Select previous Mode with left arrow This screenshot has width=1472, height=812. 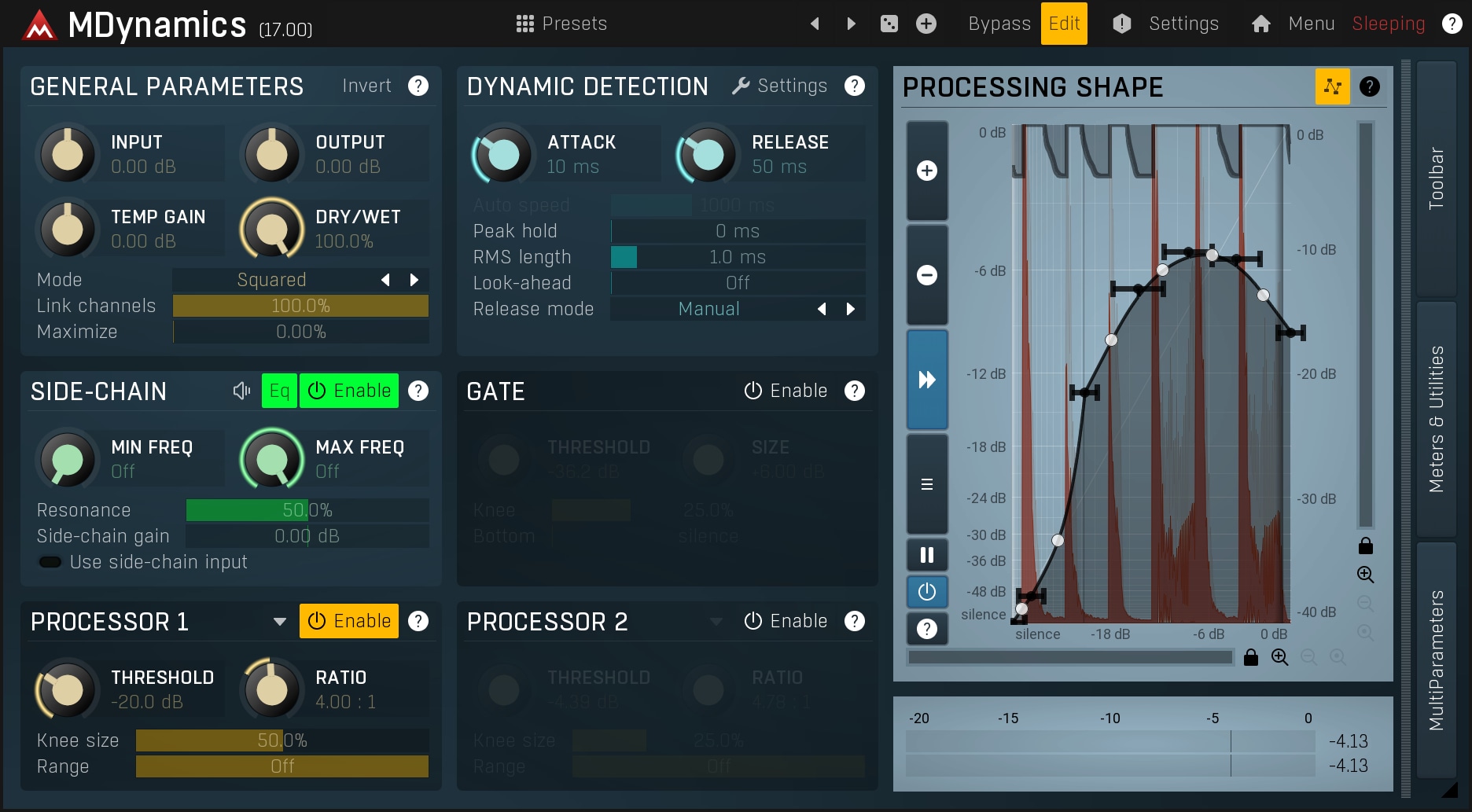(x=385, y=280)
